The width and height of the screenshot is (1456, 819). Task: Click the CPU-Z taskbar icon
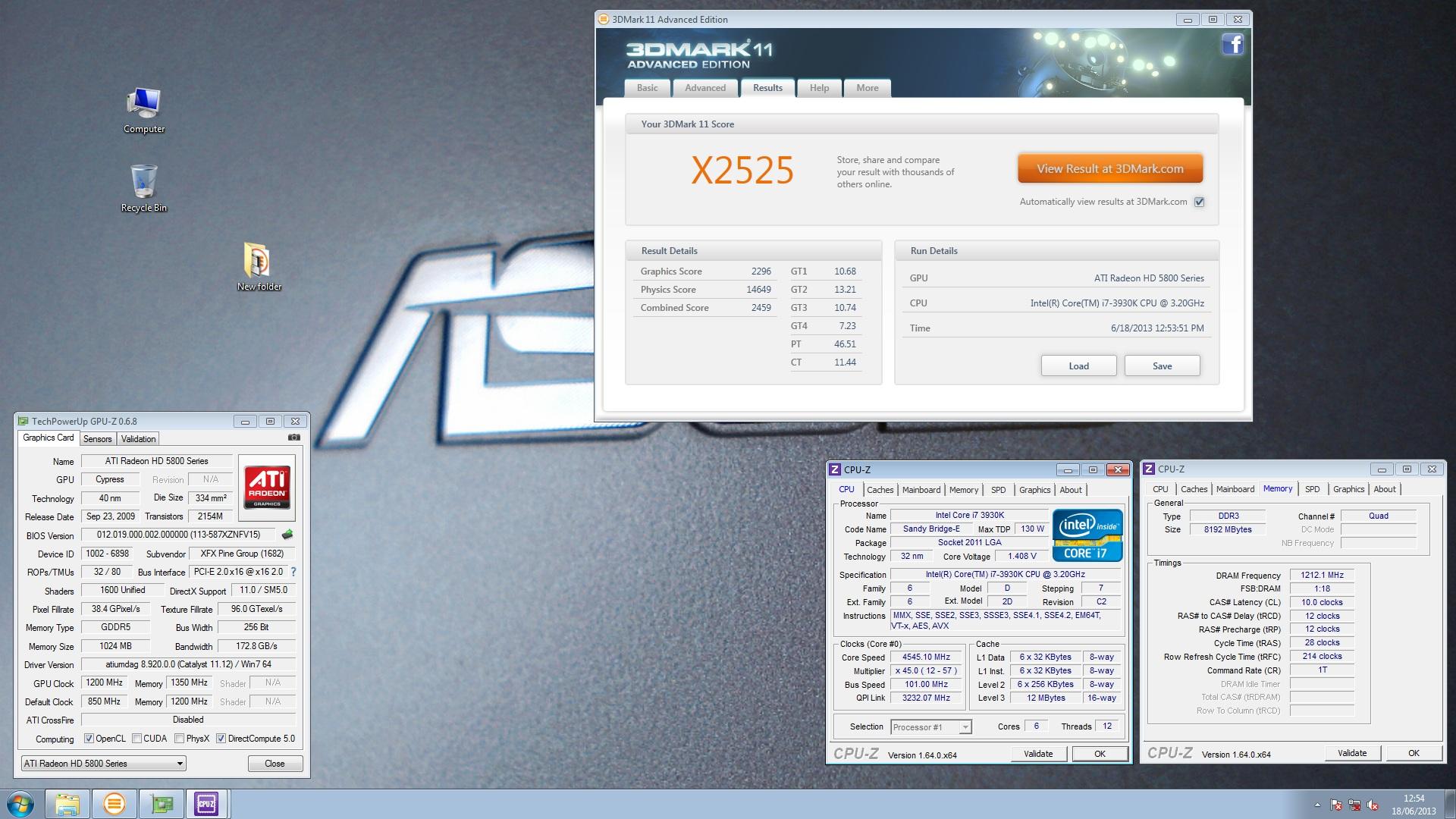206,804
